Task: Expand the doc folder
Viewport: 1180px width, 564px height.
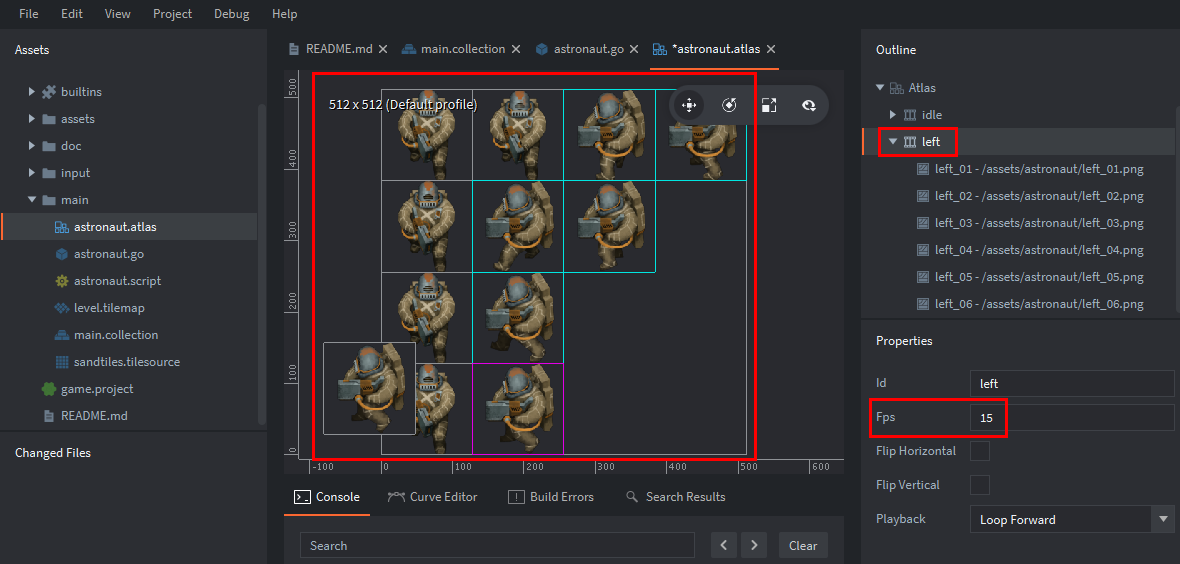Action: point(32,146)
